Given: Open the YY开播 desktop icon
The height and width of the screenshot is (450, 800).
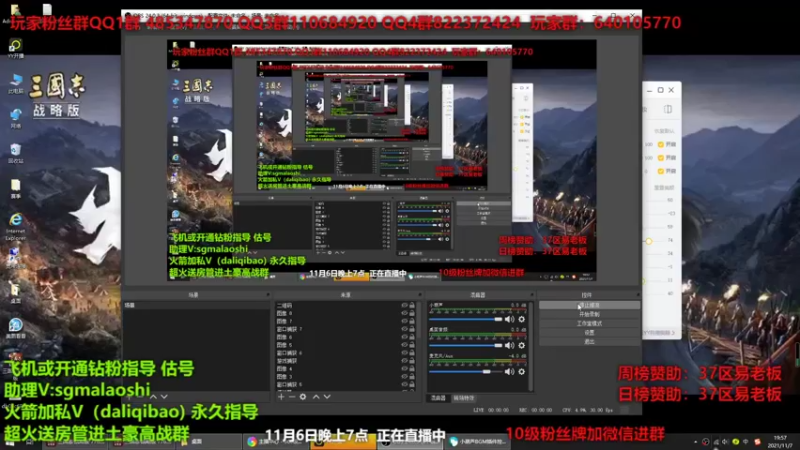Looking at the screenshot, I should pyautogui.click(x=15, y=48).
